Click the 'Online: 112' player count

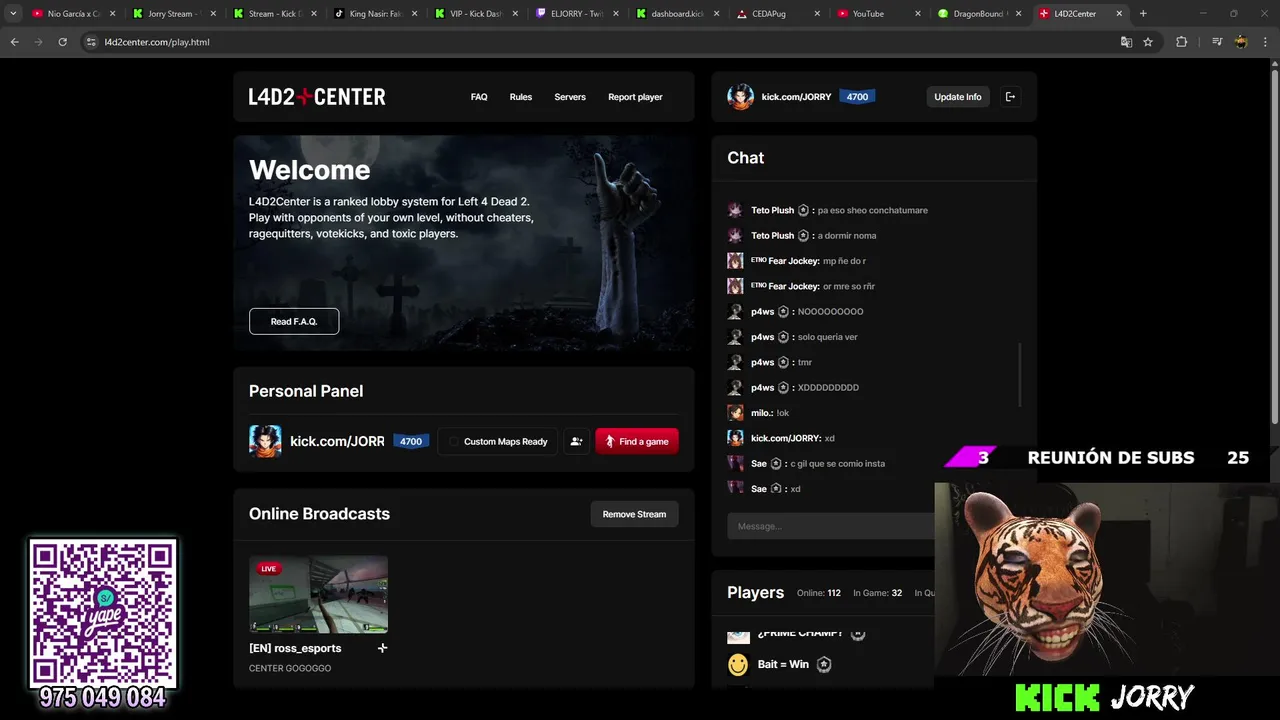click(819, 593)
